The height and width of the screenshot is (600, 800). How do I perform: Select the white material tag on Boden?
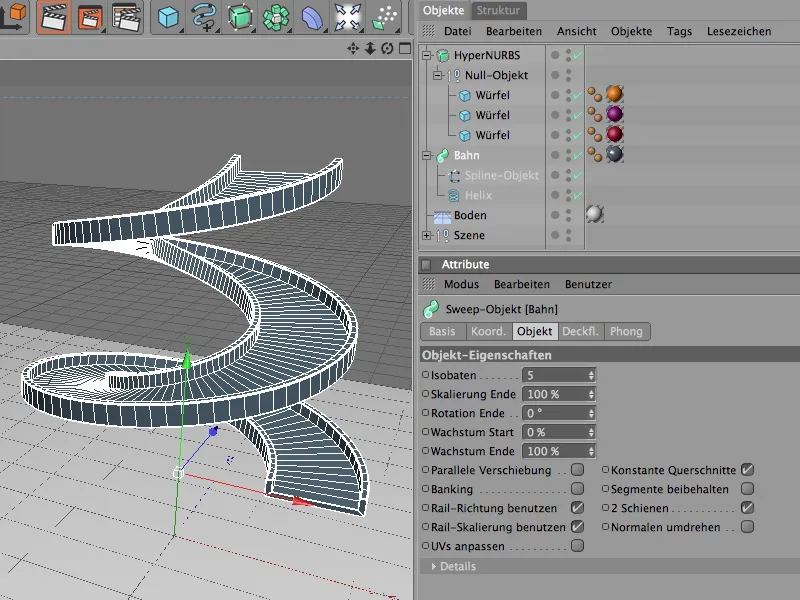click(x=594, y=214)
